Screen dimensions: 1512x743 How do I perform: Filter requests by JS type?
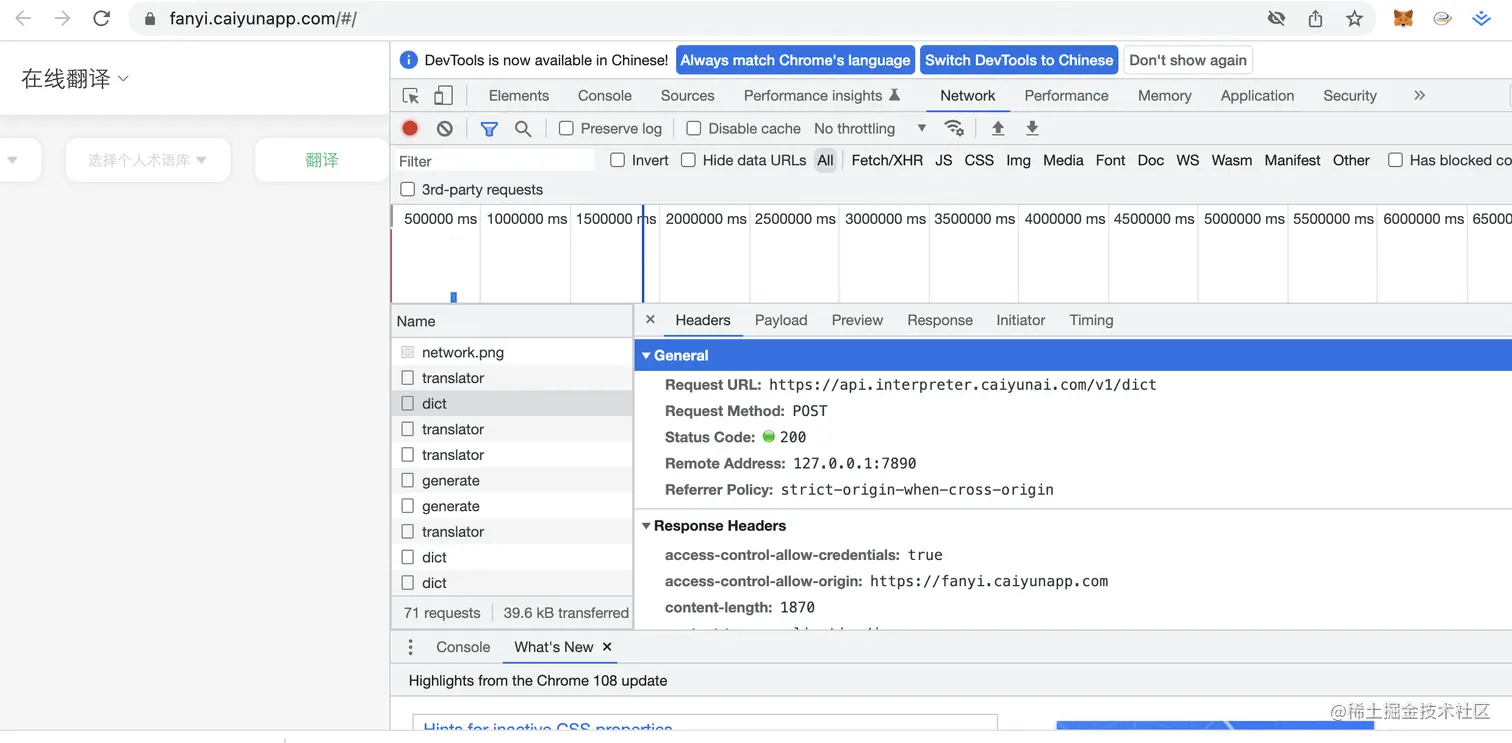[x=943, y=160]
